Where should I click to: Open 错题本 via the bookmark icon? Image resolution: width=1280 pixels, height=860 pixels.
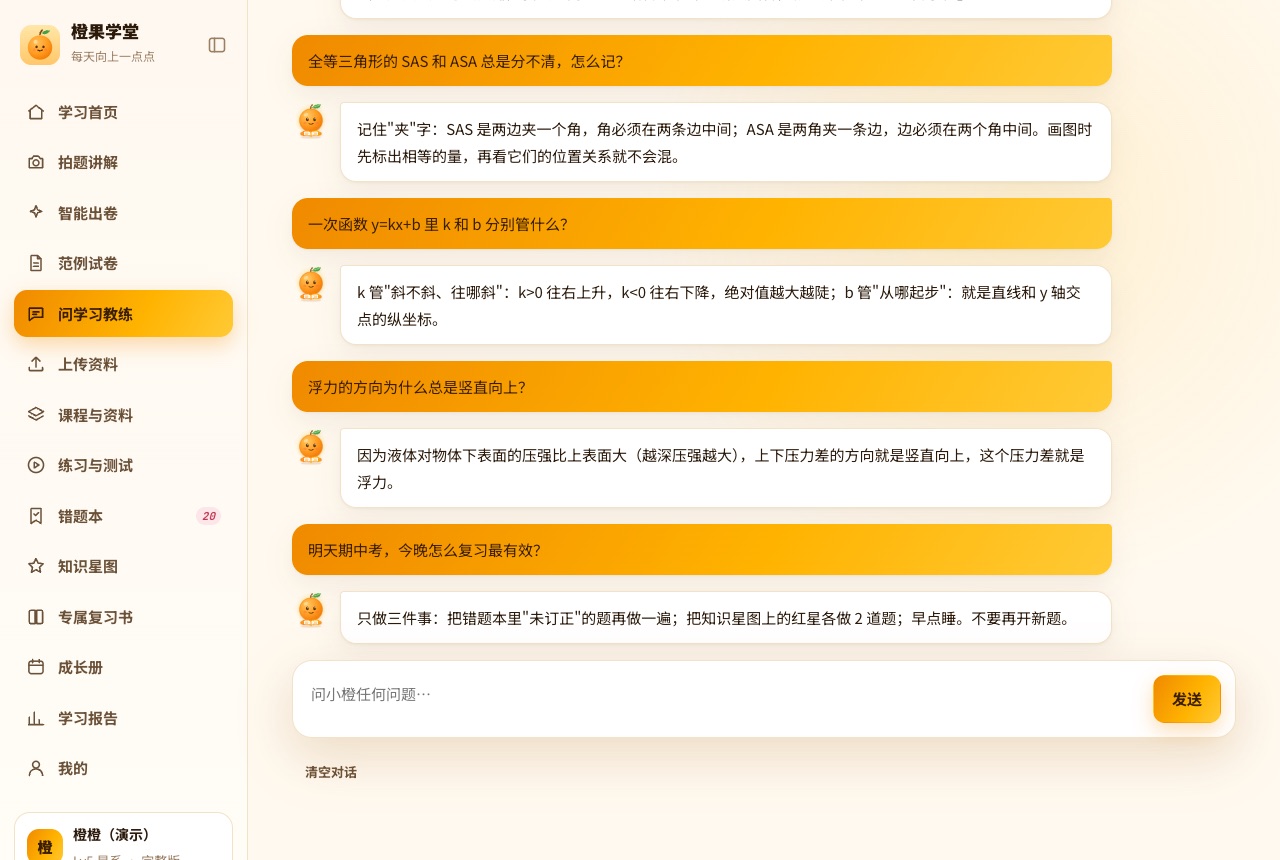click(36, 516)
